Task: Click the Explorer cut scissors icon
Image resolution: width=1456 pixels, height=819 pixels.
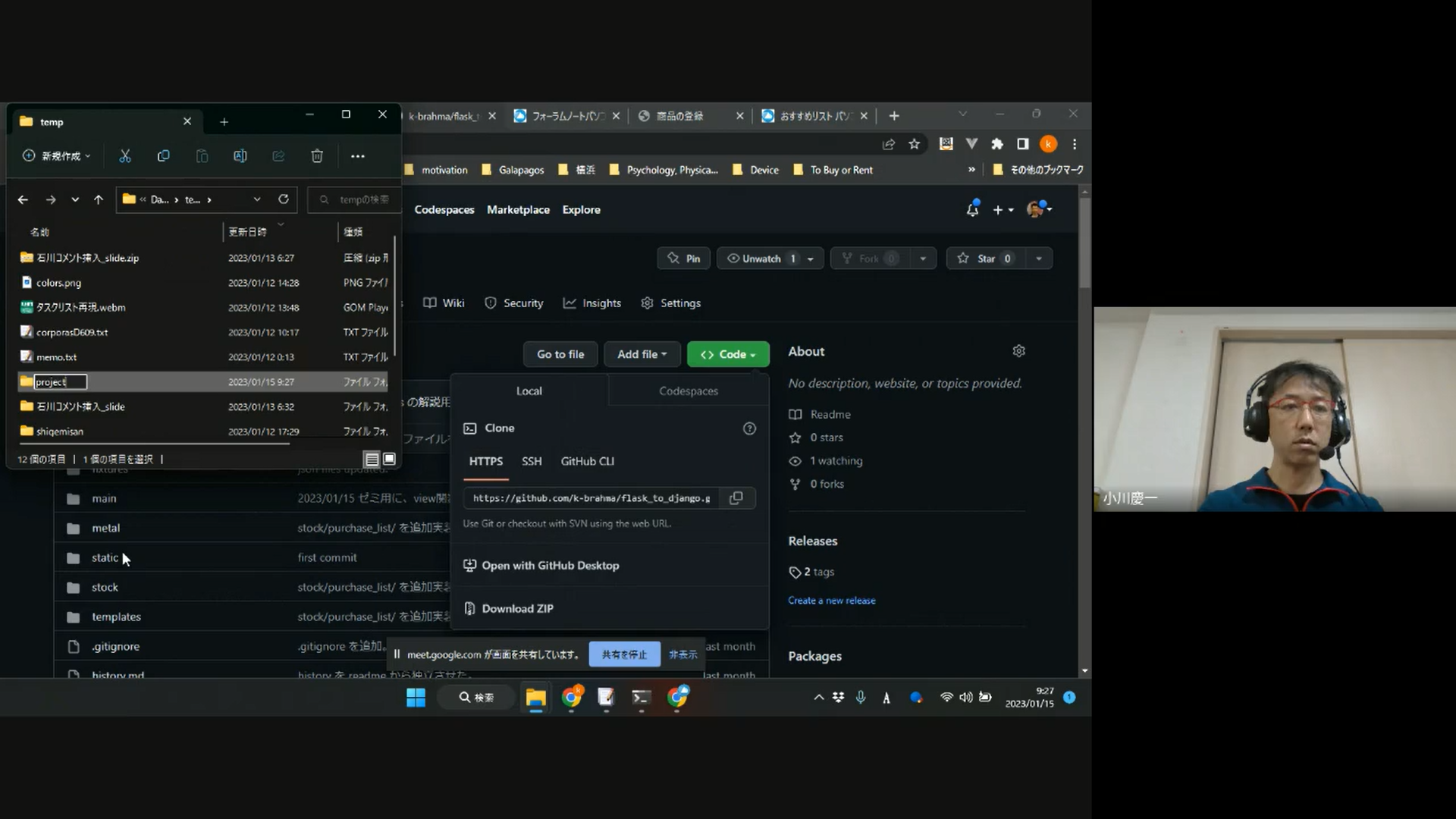Action: click(125, 156)
